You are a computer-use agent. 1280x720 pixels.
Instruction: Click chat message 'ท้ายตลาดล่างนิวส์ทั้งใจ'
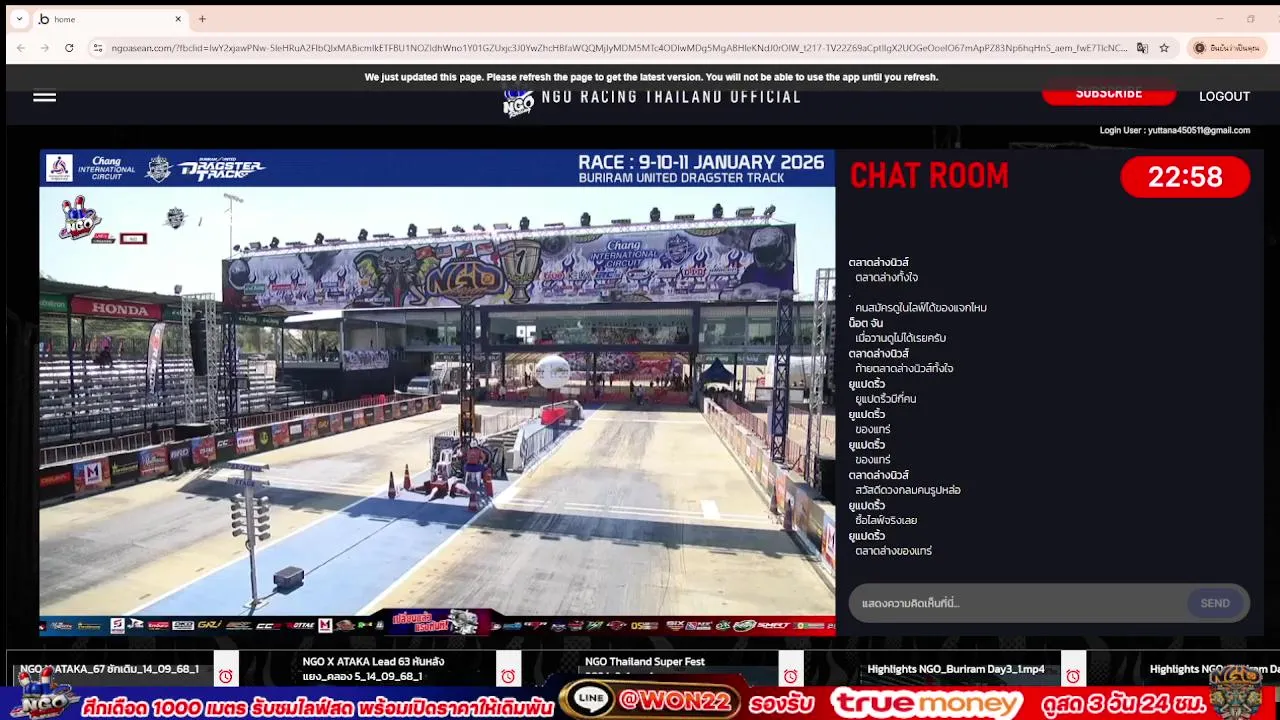click(904, 369)
